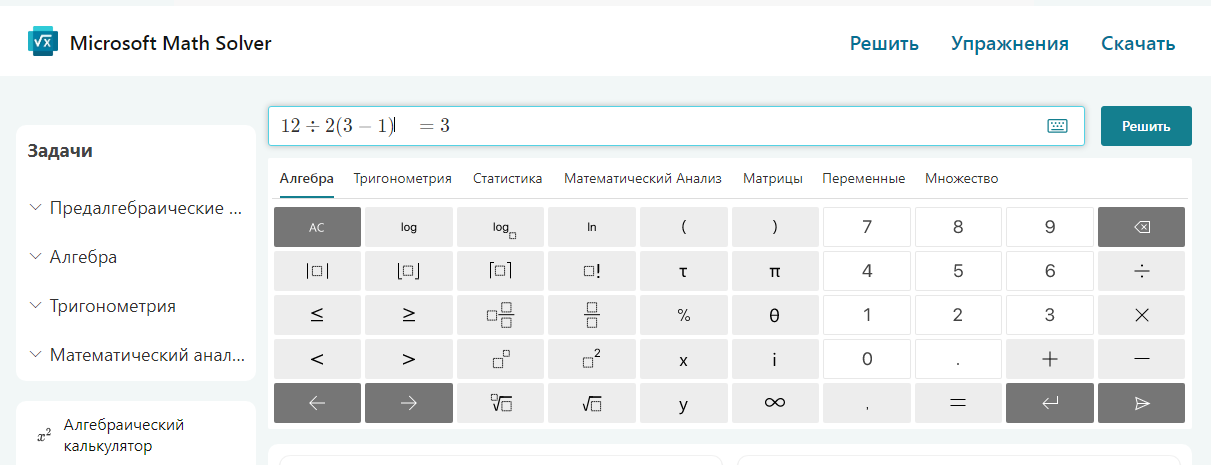This screenshot has height=465, width=1211.
Task: Expand the Тригонометрия tasks section
Action: click(112, 306)
